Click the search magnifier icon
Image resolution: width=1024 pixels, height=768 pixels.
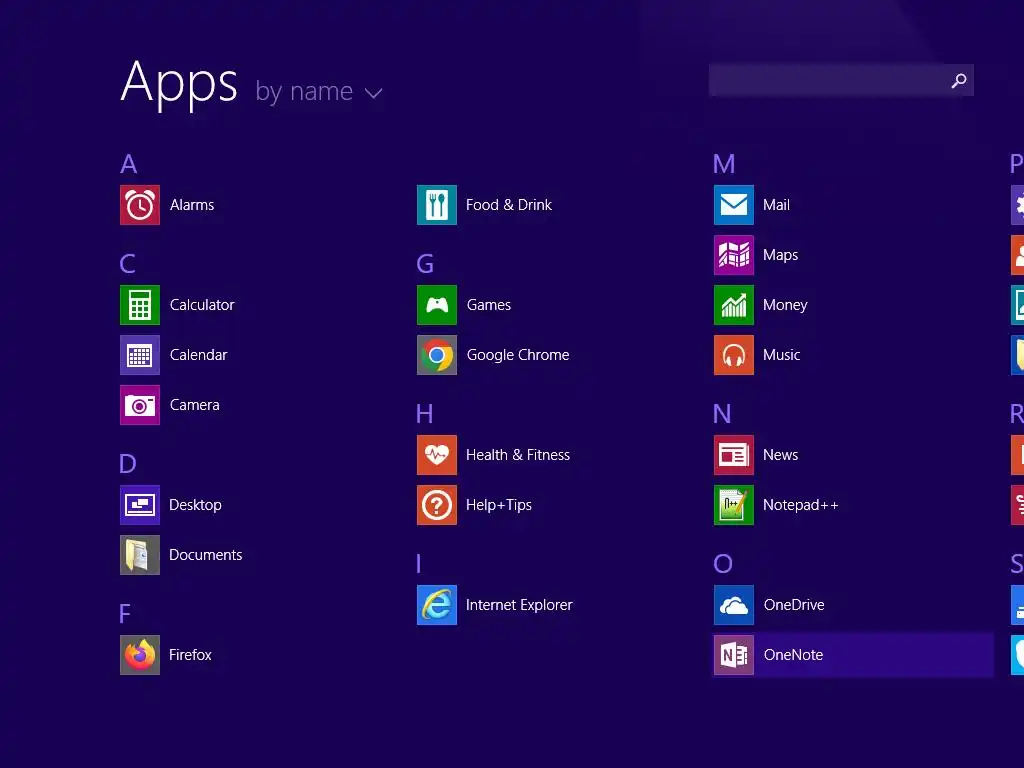(959, 80)
